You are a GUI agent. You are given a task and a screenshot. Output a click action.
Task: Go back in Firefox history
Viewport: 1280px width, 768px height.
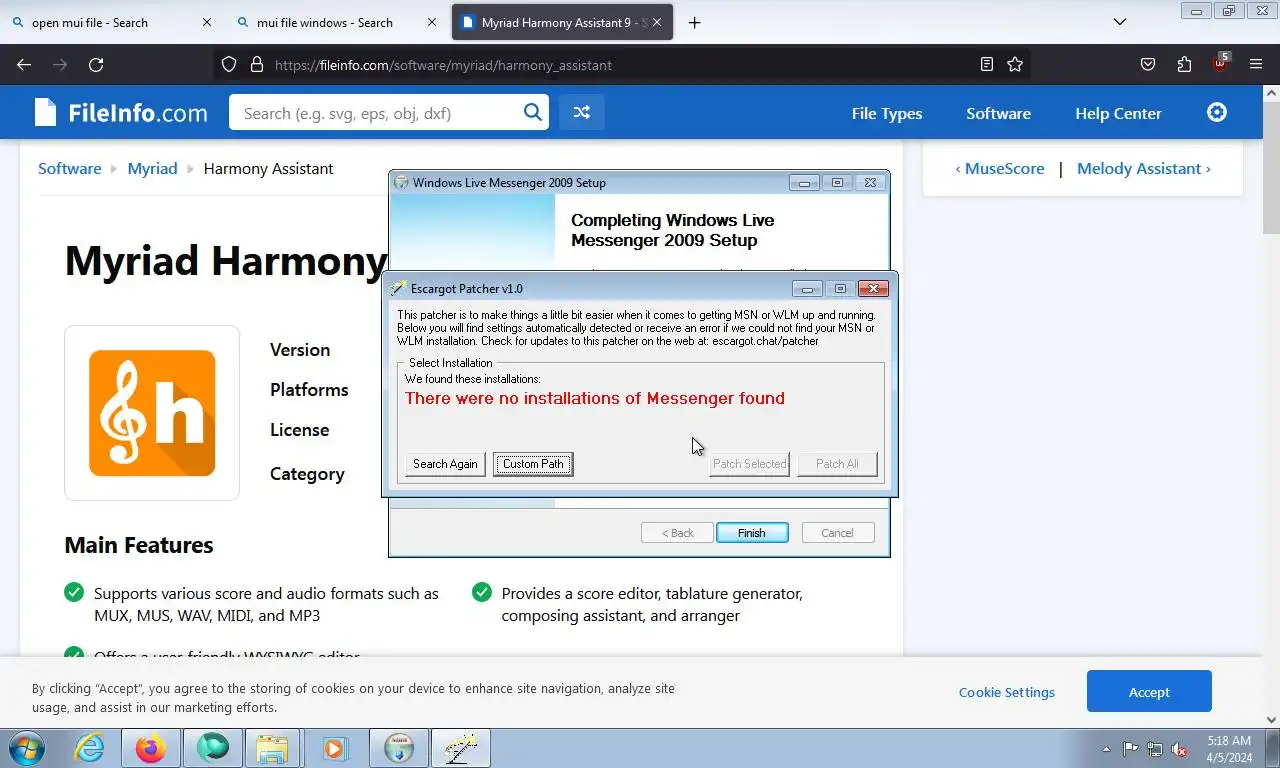(x=24, y=65)
